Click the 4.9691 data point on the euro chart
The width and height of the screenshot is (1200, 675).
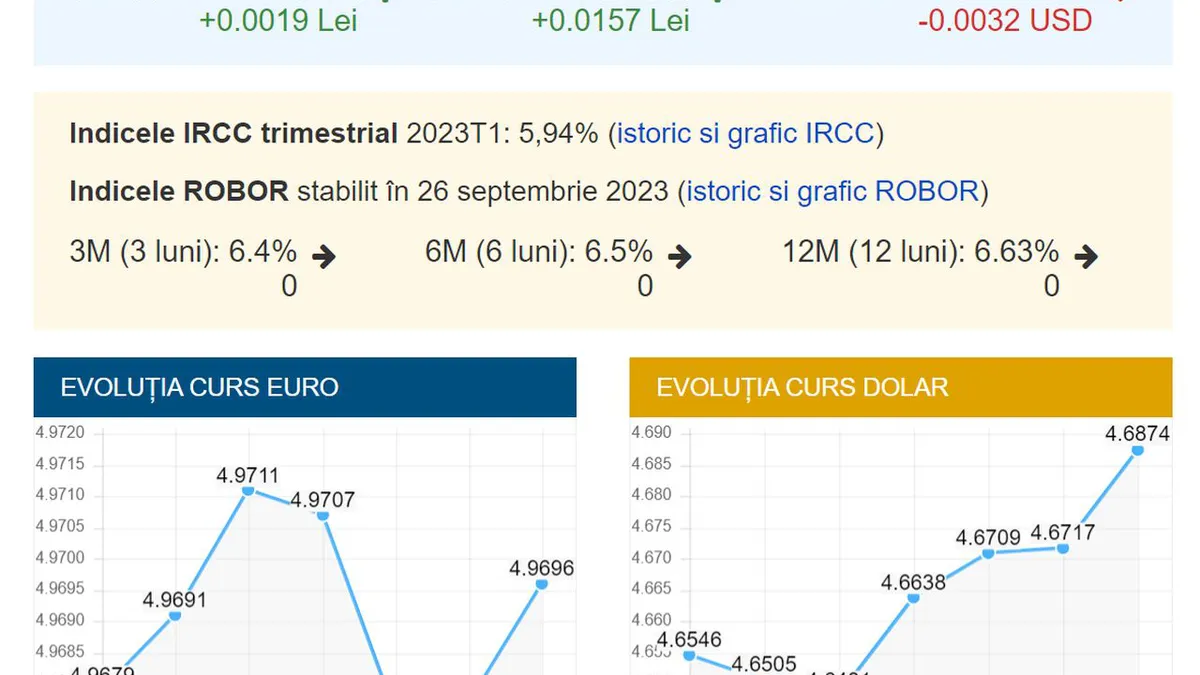175,615
